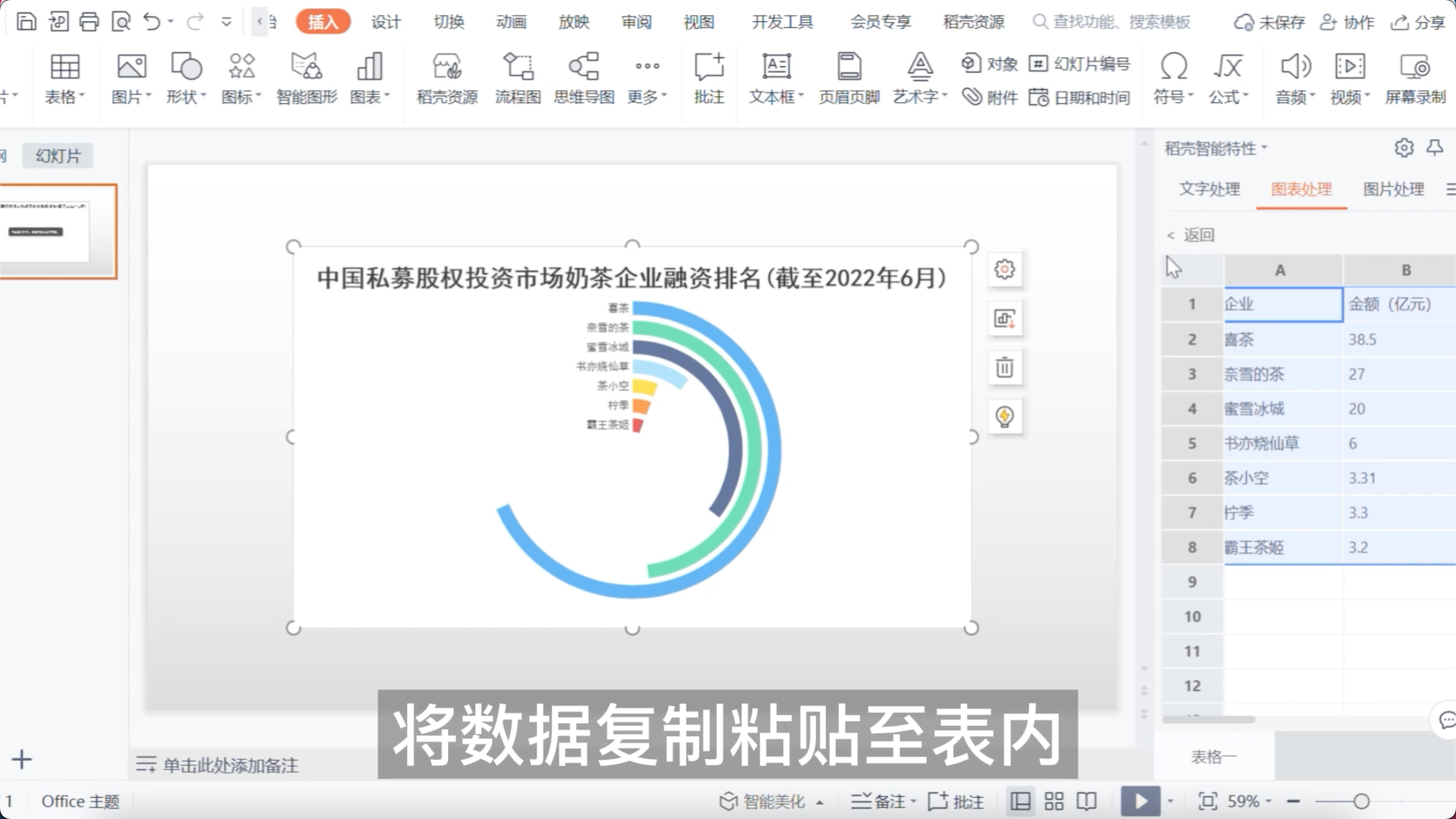Screen dimensions: 1456x819
Task: Insert 视频 video
Action: (1350, 78)
